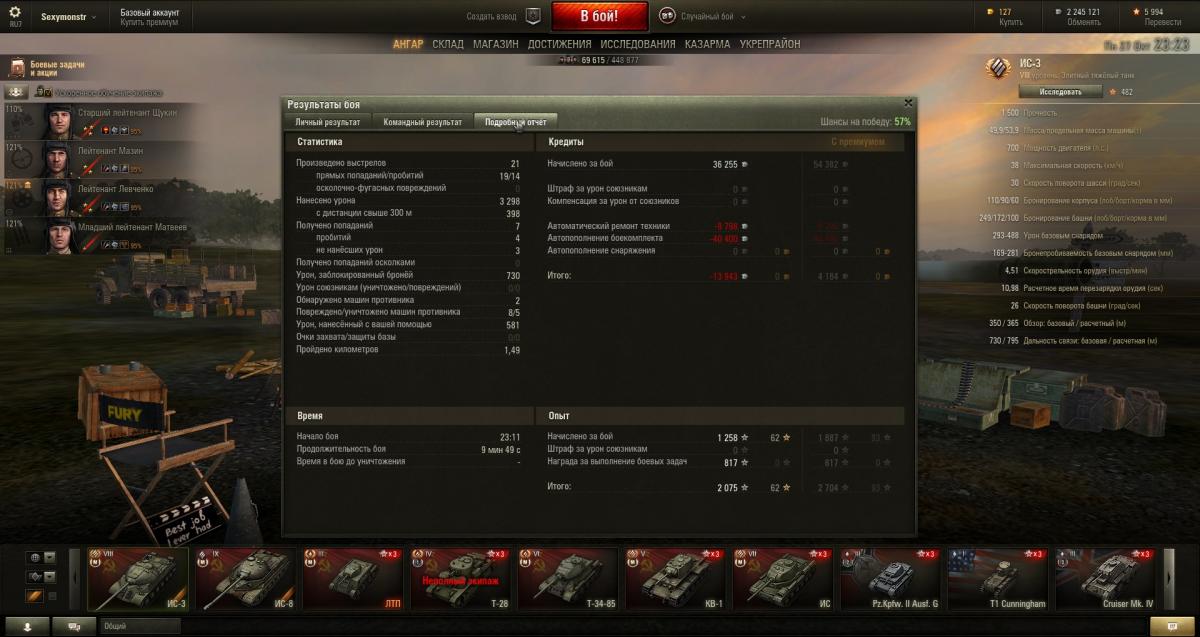This screenshot has height=637, width=1200.
Task: Click the red В бой! button
Action: [x=599, y=16]
